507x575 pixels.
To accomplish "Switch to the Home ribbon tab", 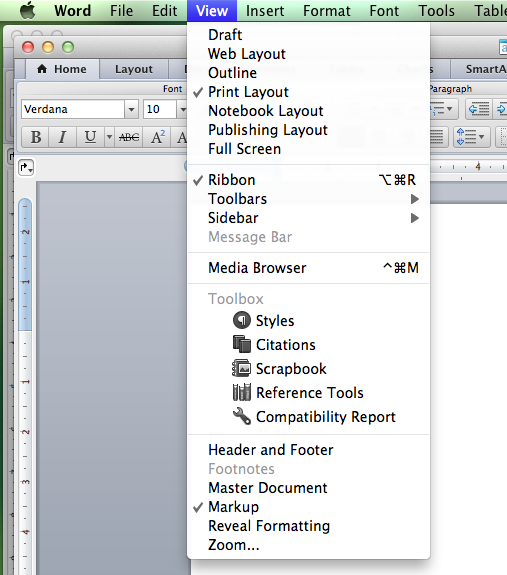I will [x=62, y=69].
